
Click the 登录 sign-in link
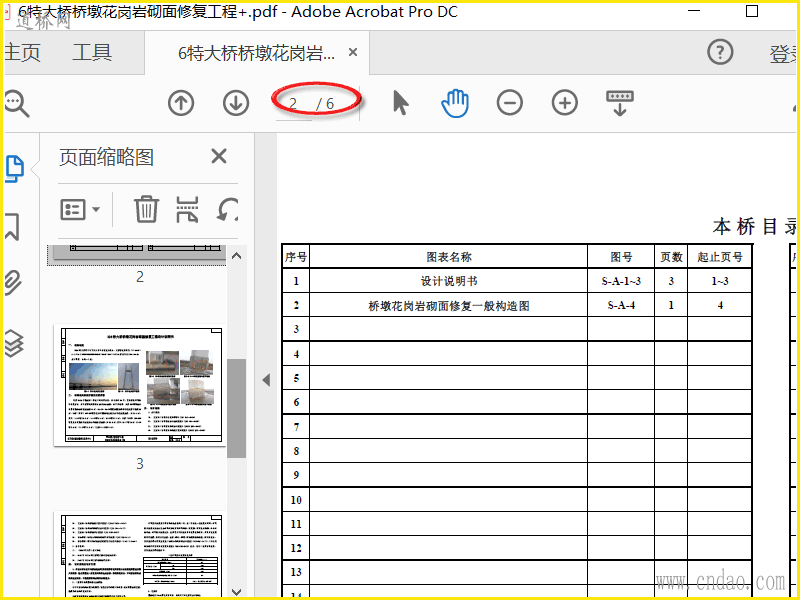coord(783,54)
